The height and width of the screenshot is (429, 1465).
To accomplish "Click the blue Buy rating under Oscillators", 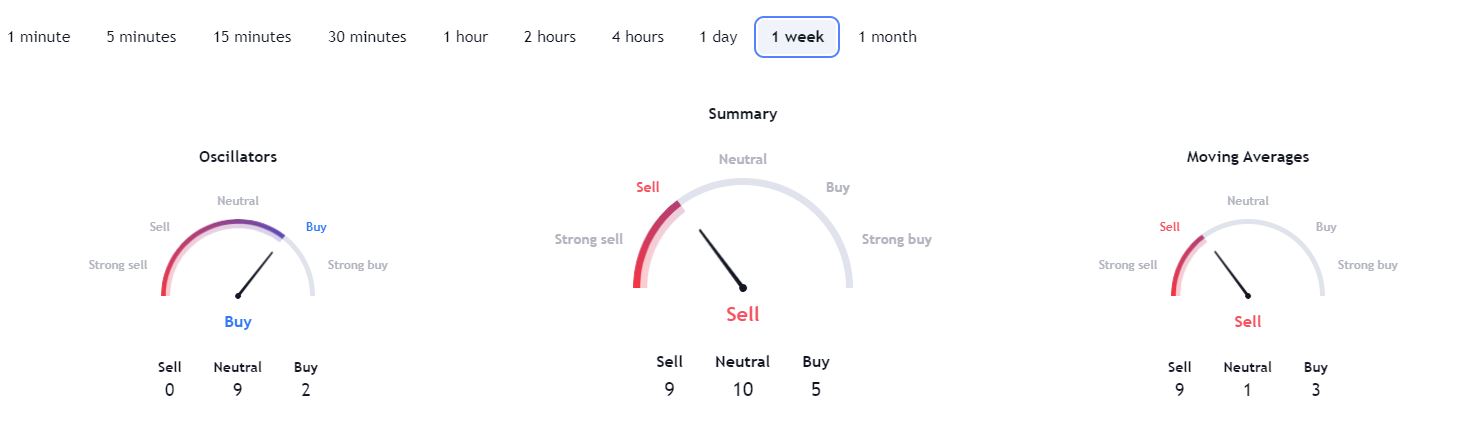I will tap(238, 322).
